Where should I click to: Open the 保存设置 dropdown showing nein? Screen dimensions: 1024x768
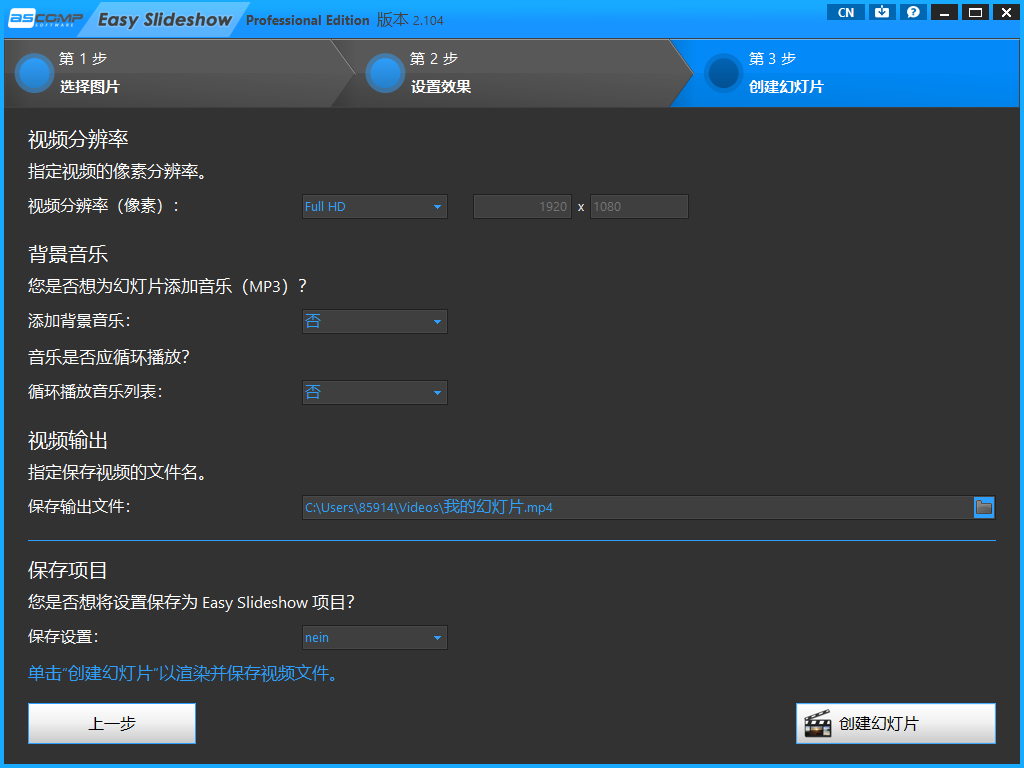375,637
